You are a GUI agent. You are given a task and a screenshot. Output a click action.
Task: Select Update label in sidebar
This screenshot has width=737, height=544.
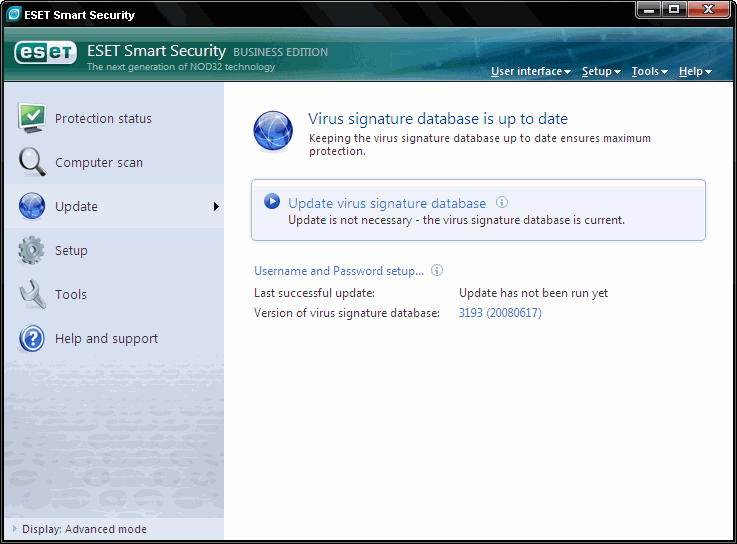[76, 207]
